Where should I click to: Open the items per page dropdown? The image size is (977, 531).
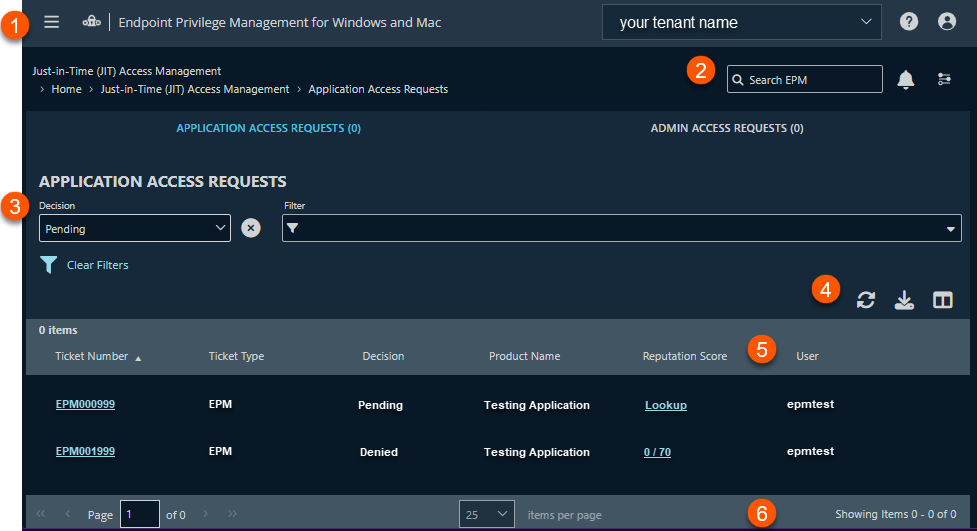point(487,514)
